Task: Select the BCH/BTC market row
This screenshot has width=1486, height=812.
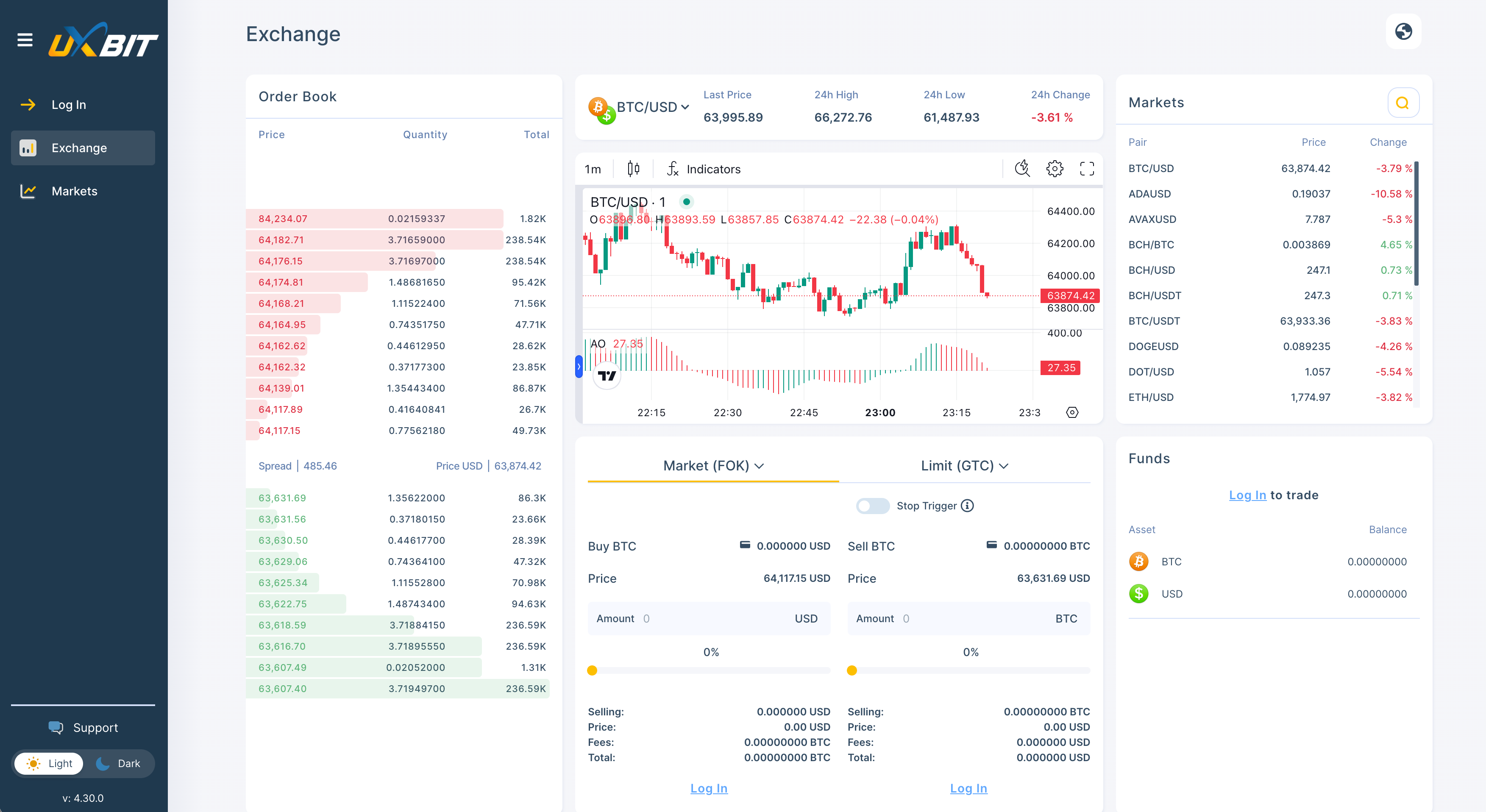Action: click(x=1270, y=245)
